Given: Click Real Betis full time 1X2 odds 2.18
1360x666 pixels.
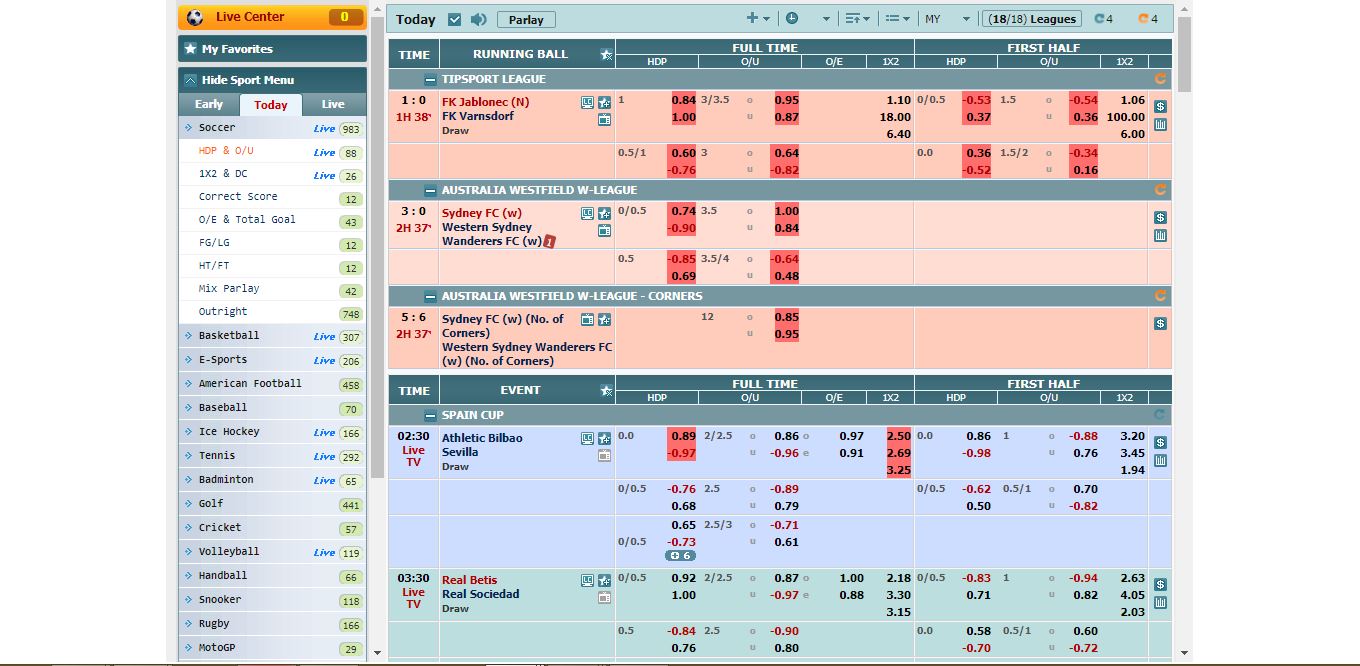Looking at the screenshot, I should coord(898,578).
